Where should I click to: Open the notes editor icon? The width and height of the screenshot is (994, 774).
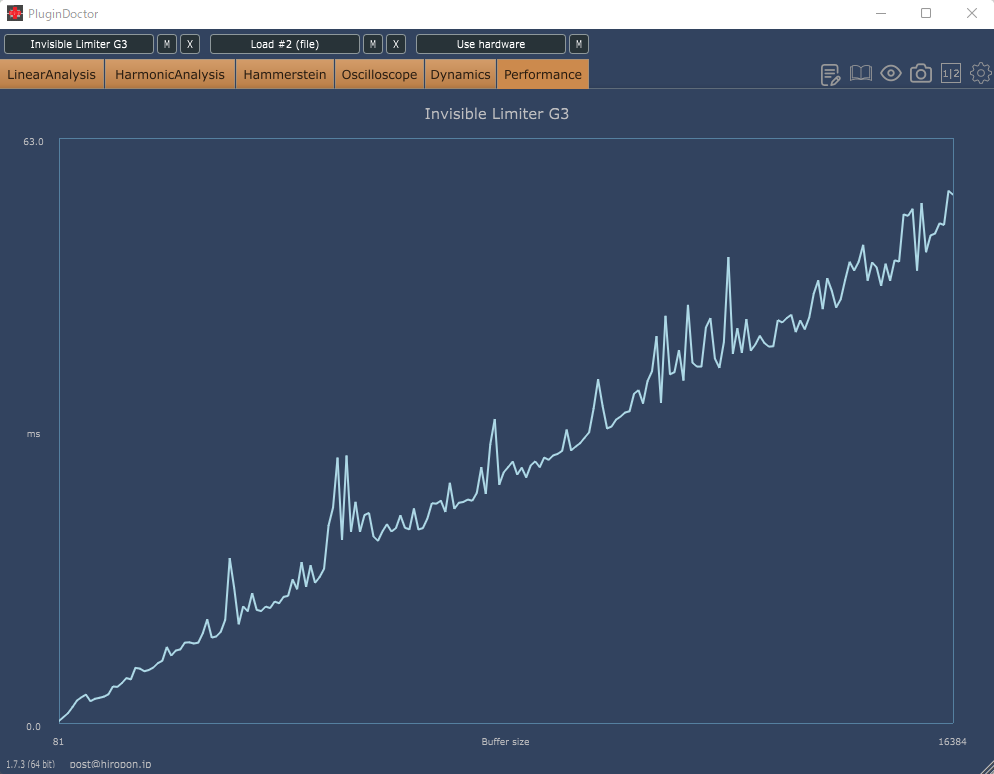tap(830, 75)
